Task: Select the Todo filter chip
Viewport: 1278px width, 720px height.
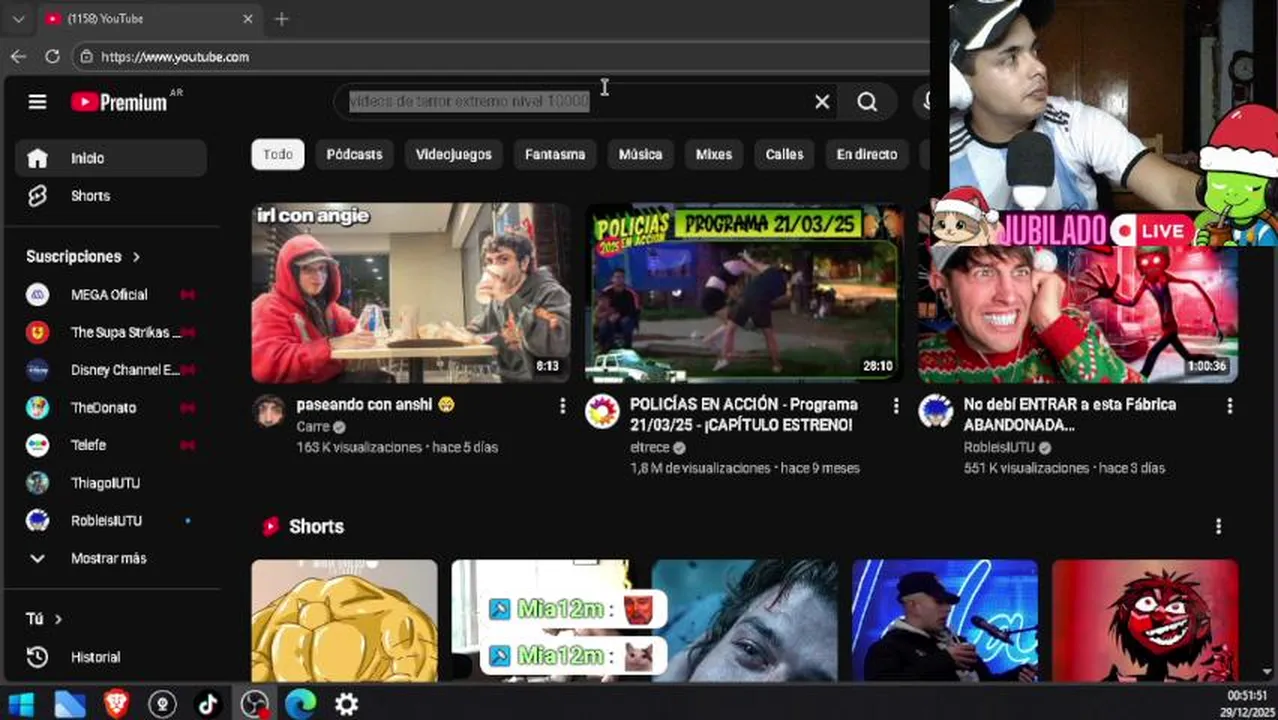Action: (278, 154)
